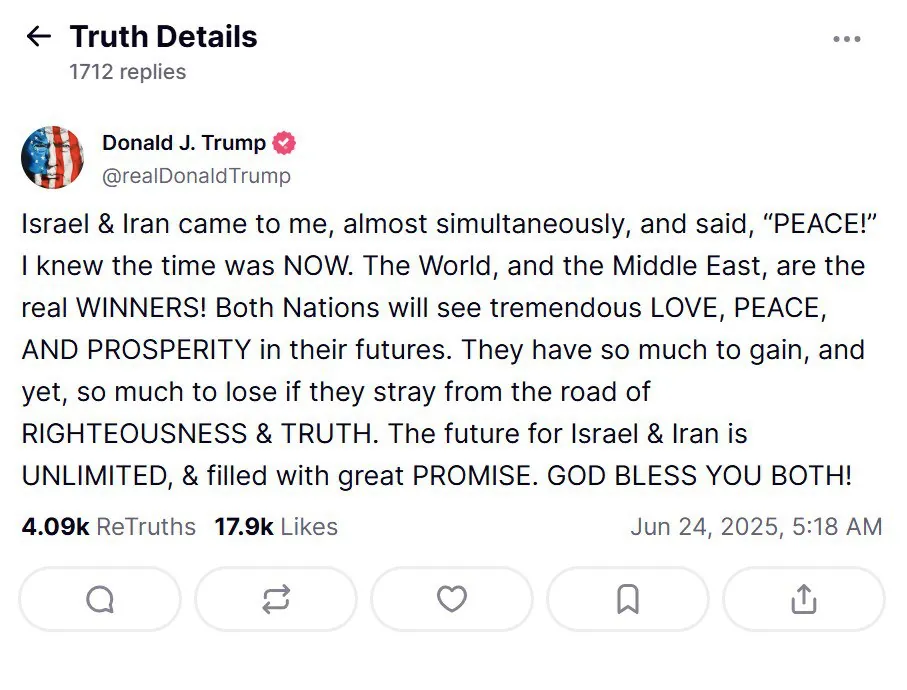View the 1712 replies thread
This screenshot has height=690, width=907.
coord(126,71)
